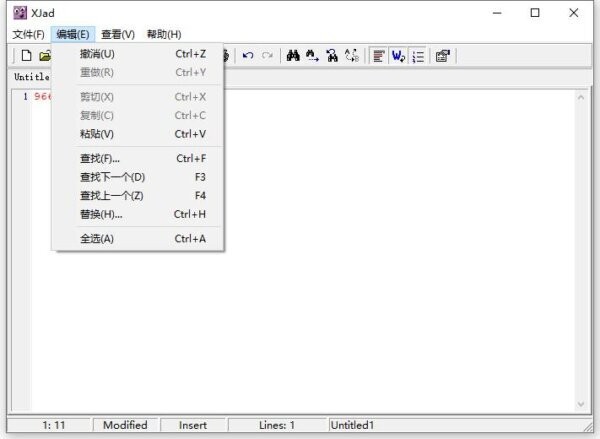Click the Find Previous binoculars icon

click(x=332, y=56)
